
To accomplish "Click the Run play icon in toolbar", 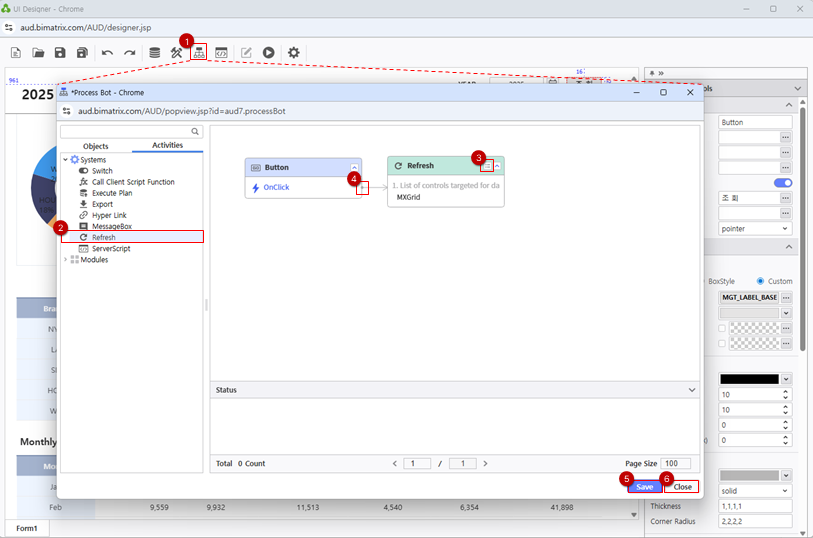I will [269, 52].
